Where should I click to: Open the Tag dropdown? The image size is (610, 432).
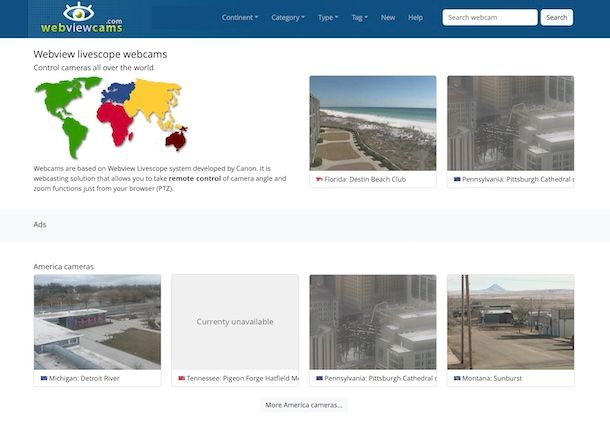360,17
